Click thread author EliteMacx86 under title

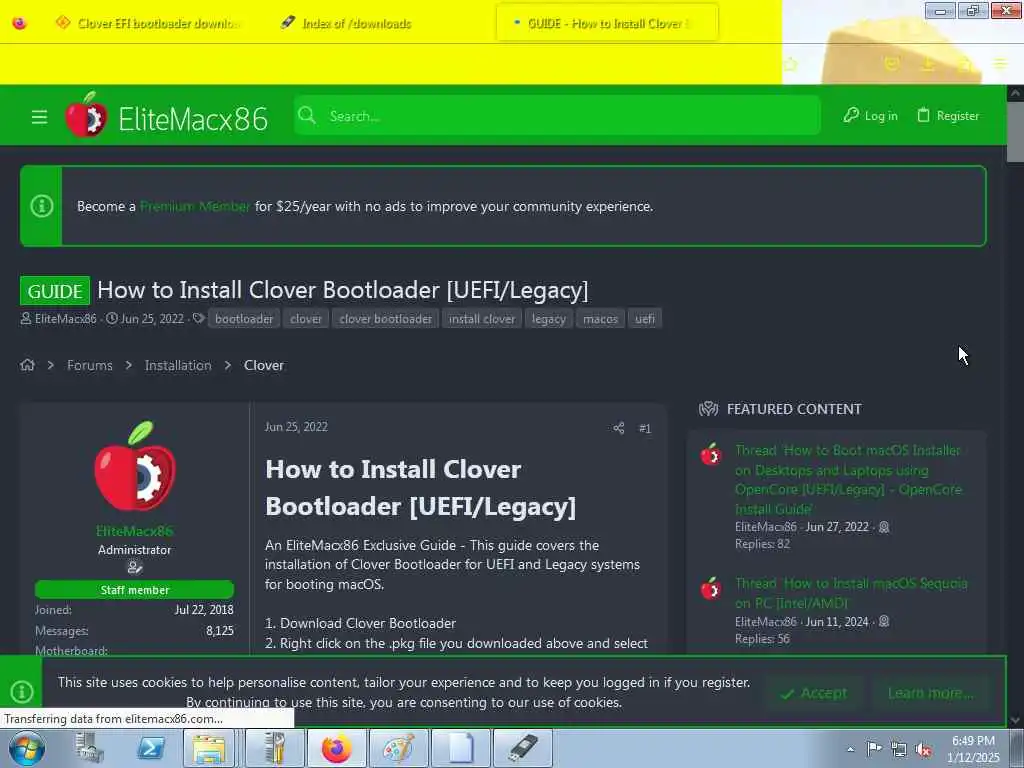pyautogui.click(x=65, y=319)
